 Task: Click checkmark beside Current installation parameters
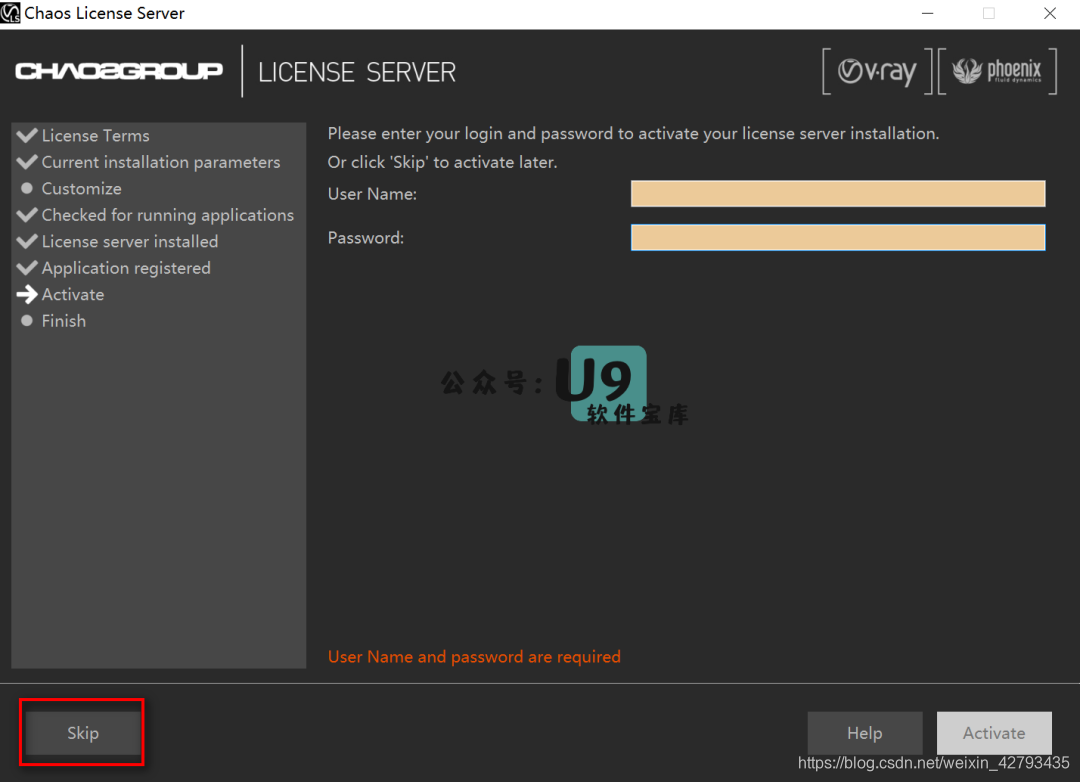click(27, 161)
